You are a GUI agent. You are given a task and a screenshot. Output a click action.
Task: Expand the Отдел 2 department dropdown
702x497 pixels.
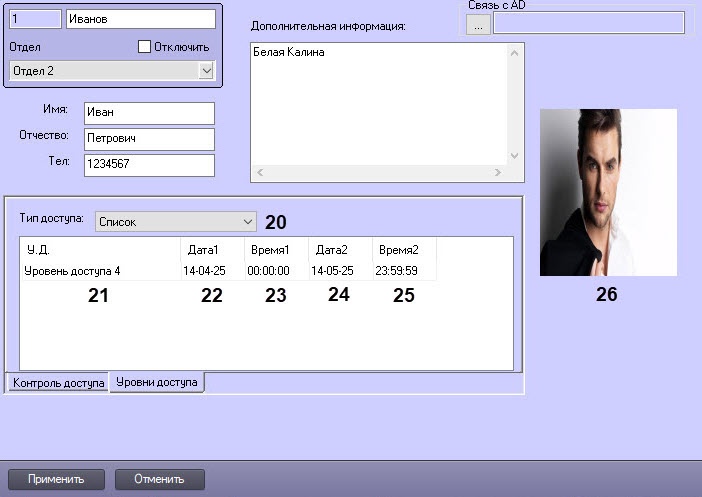point(206,70)
